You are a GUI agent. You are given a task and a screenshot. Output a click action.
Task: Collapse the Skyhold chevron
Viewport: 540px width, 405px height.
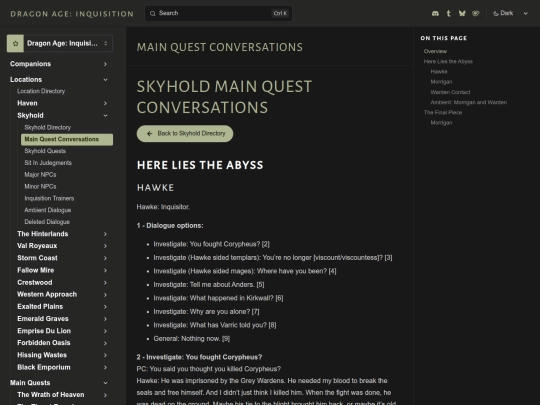tap(105, 115)
